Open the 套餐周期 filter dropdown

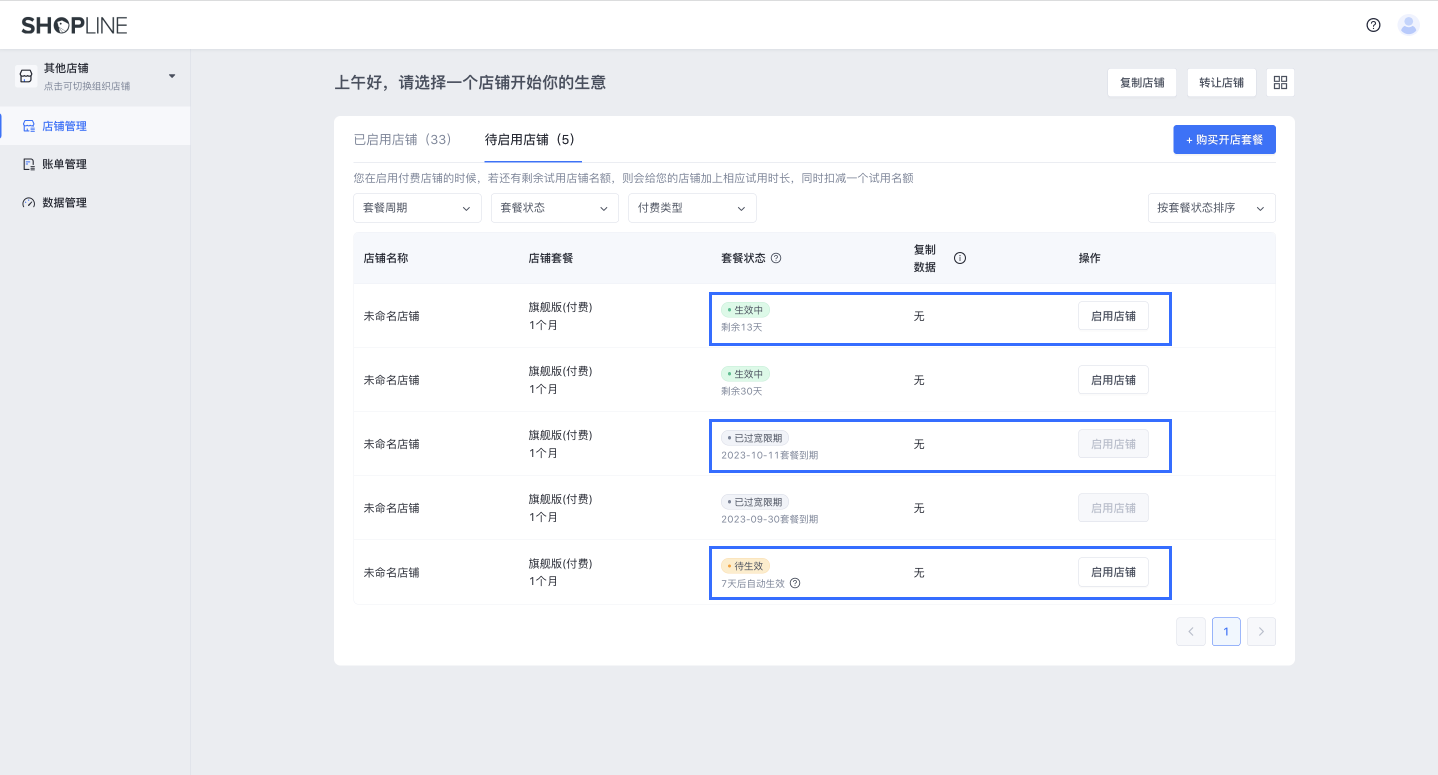(417, 208)
